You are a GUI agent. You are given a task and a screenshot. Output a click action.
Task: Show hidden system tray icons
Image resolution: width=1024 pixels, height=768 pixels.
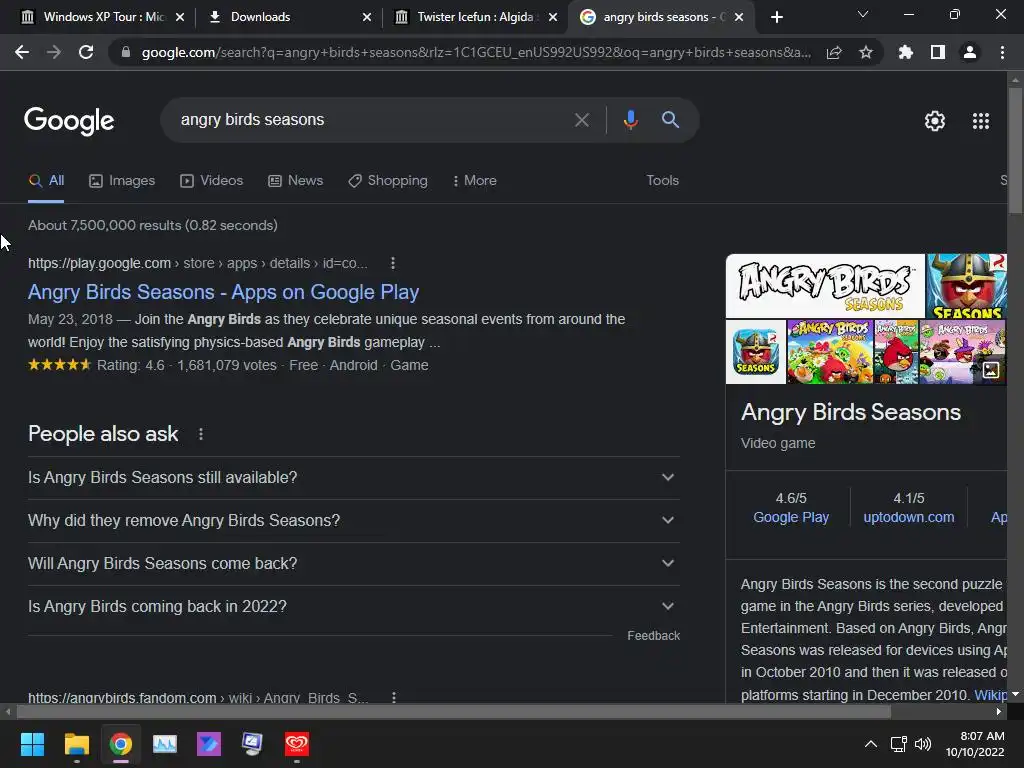tap(871, 744)
